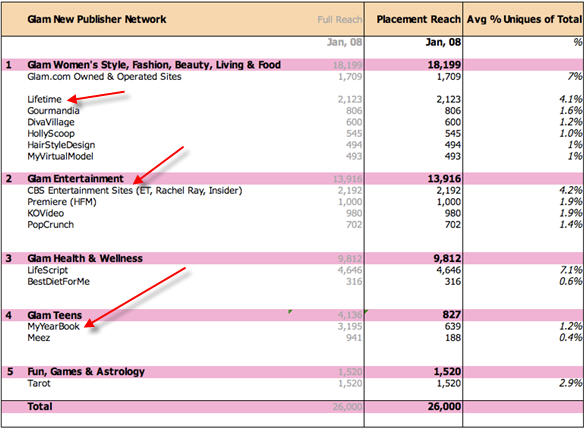Click the HollyScoop row label
The height and width of the screenshot is (435, 586).
coord(51,133)
